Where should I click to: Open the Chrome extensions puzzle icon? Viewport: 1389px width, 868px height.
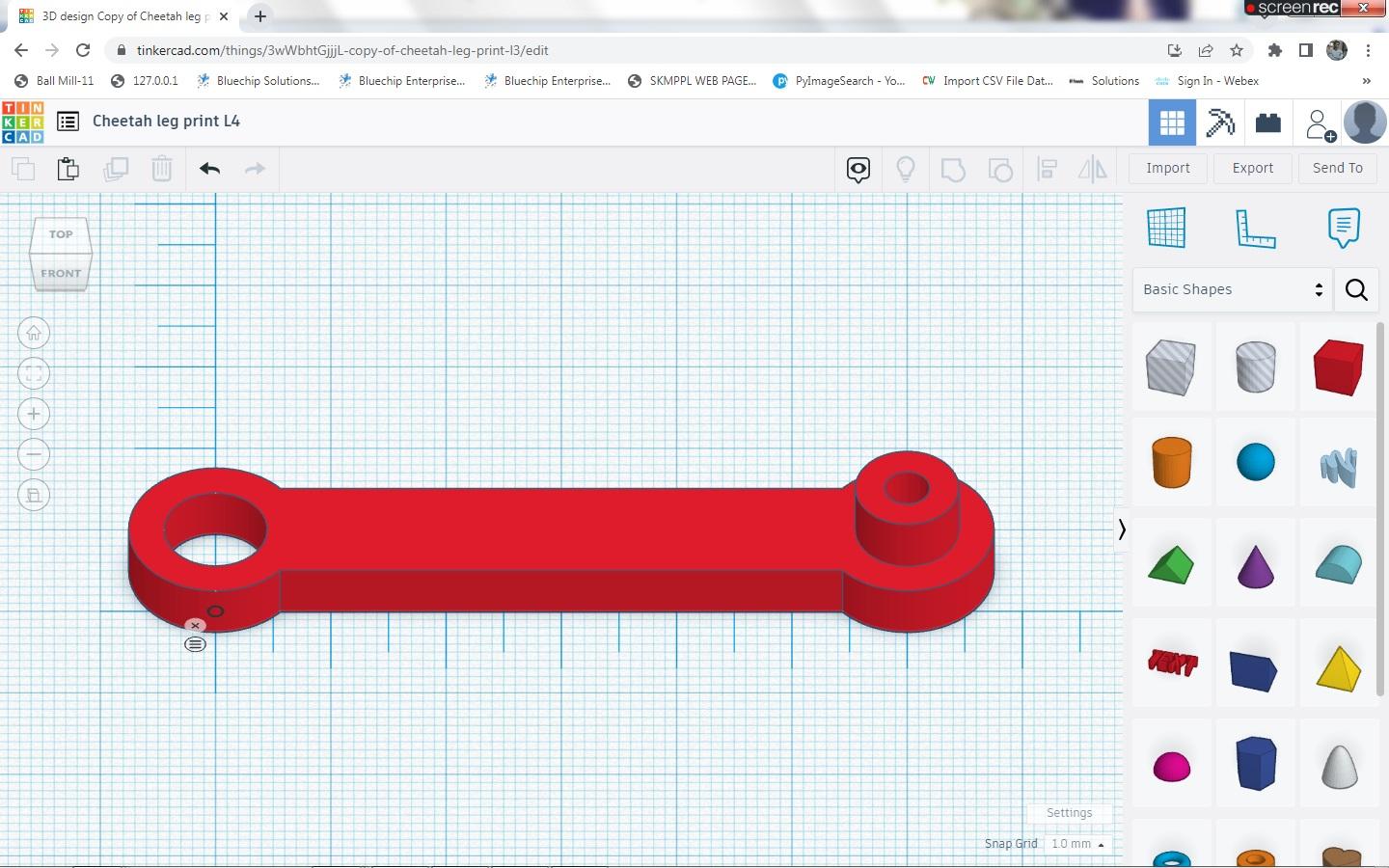(x=1275, y=50)
